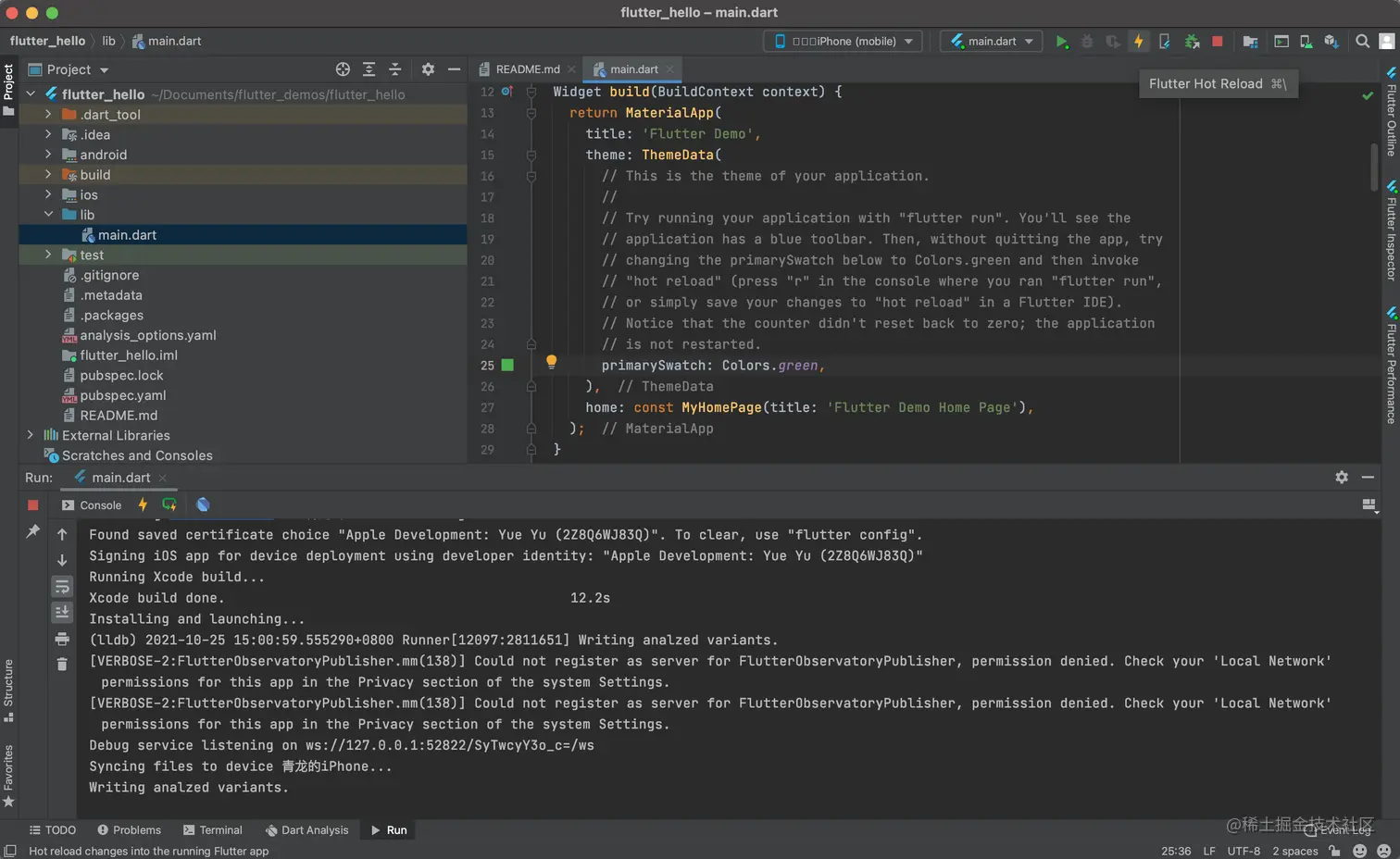Viewport: 1400px width, 859px height.
Task: Open the Terminal tab
Action: [212, 830]
